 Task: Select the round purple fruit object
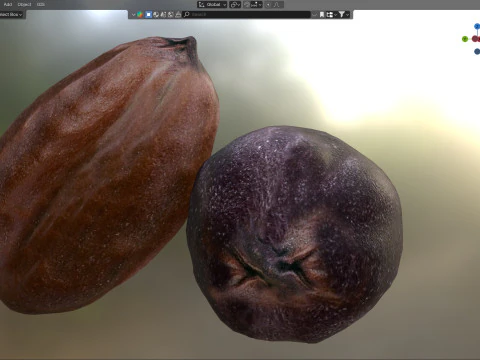tap(295, 233)
